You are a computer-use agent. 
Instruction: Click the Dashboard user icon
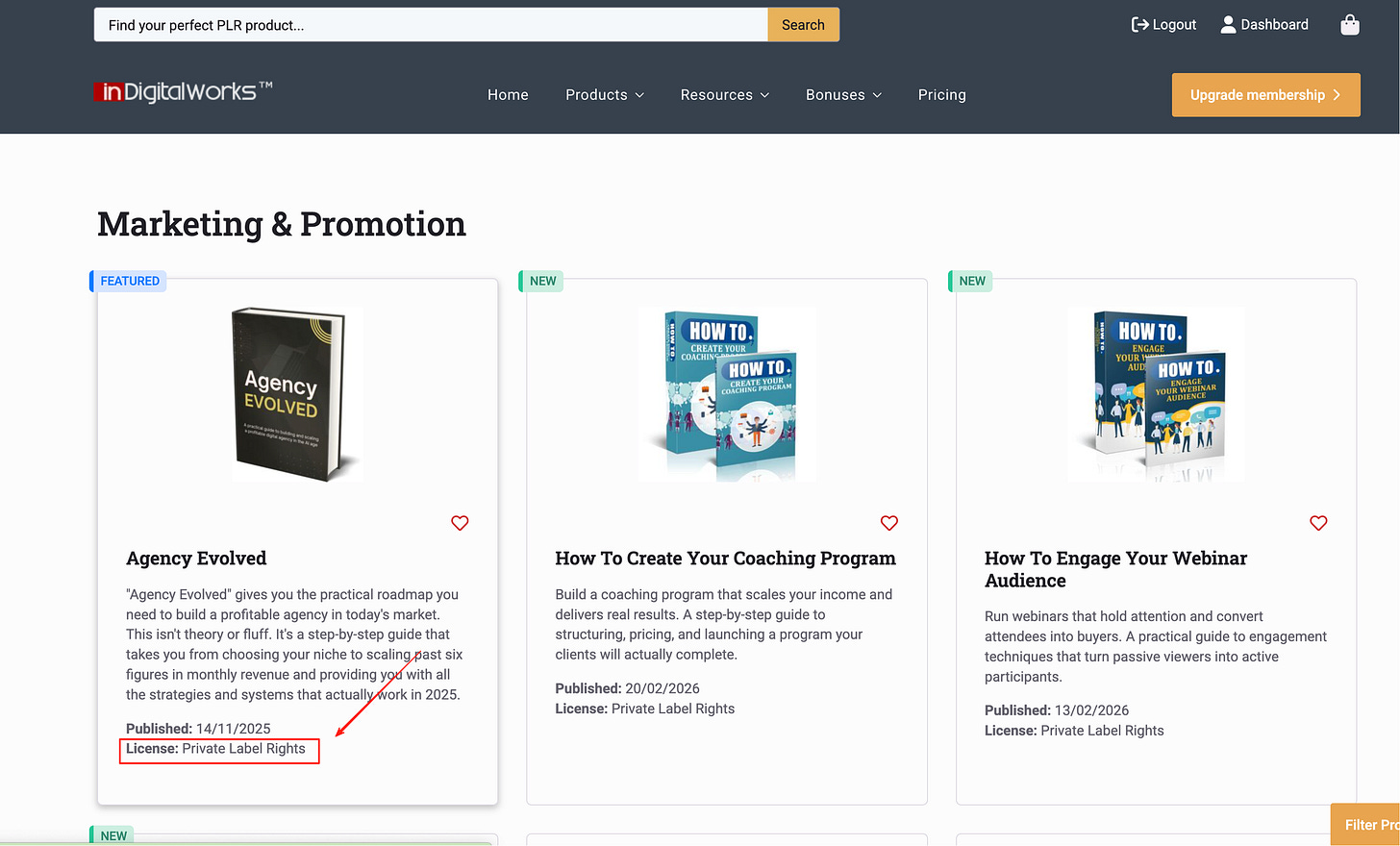coord(1228,25)
